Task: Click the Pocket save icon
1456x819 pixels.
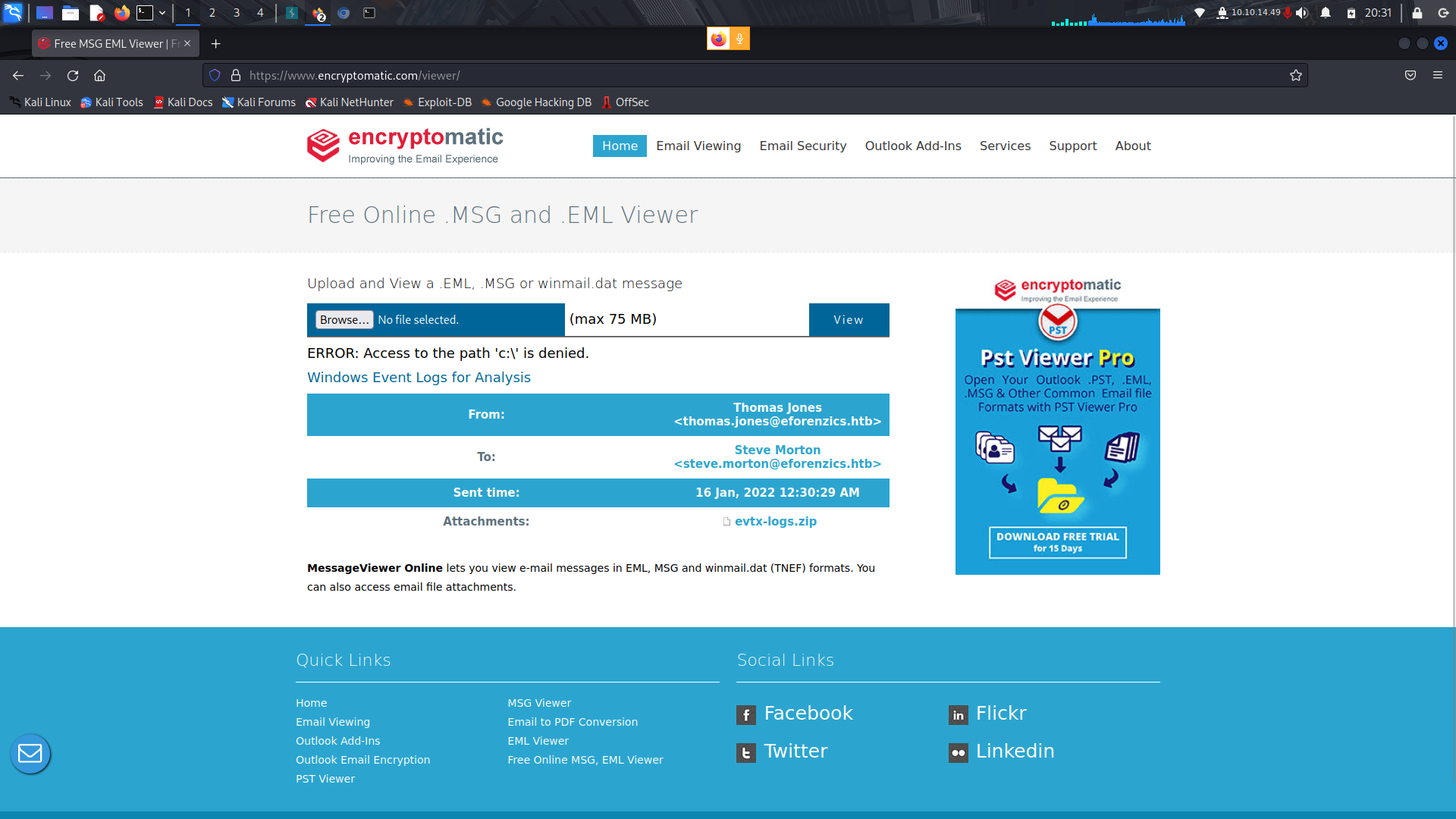Action: pyautogui.click(x=1410, y=75)
